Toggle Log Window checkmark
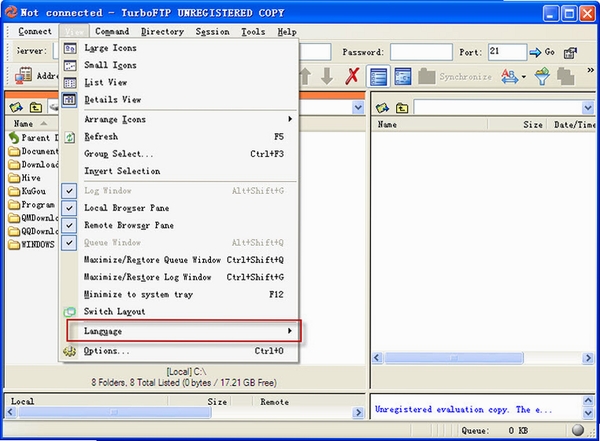This screenshot has width=600, height=441. [69, 191]
